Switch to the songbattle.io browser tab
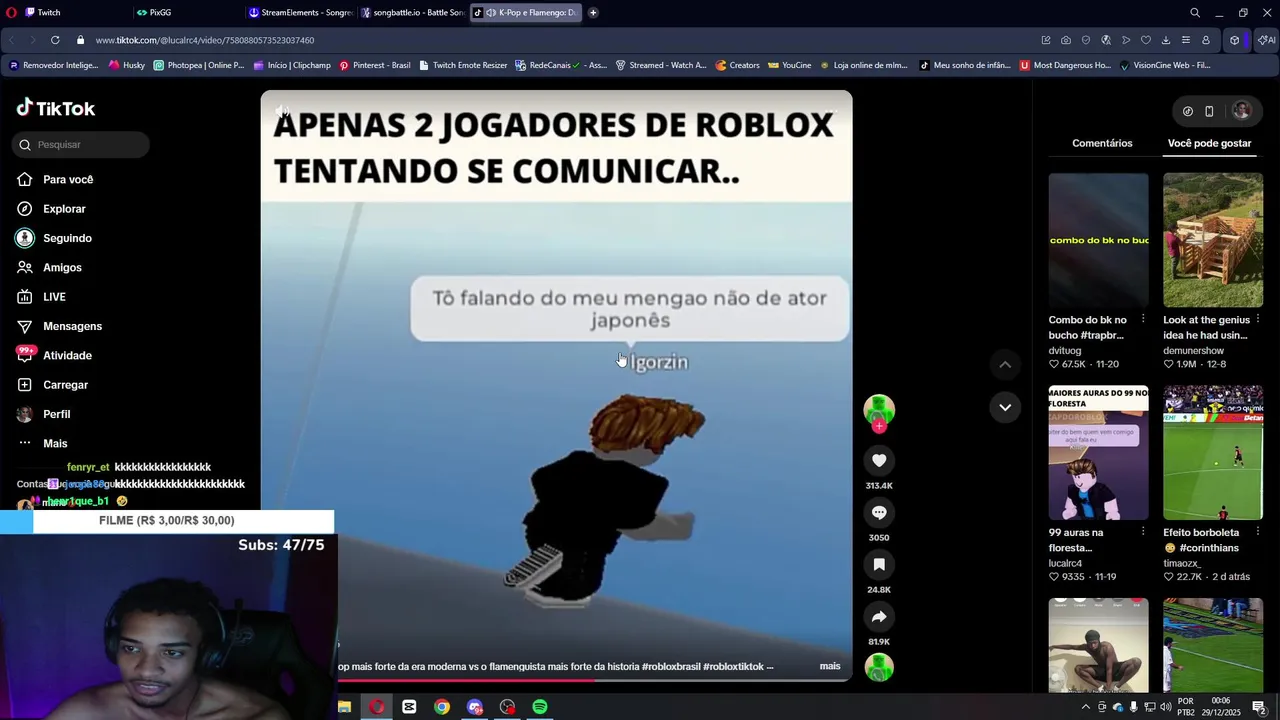The height and width of the screenshot is (720, 1280). click(412, 12)
